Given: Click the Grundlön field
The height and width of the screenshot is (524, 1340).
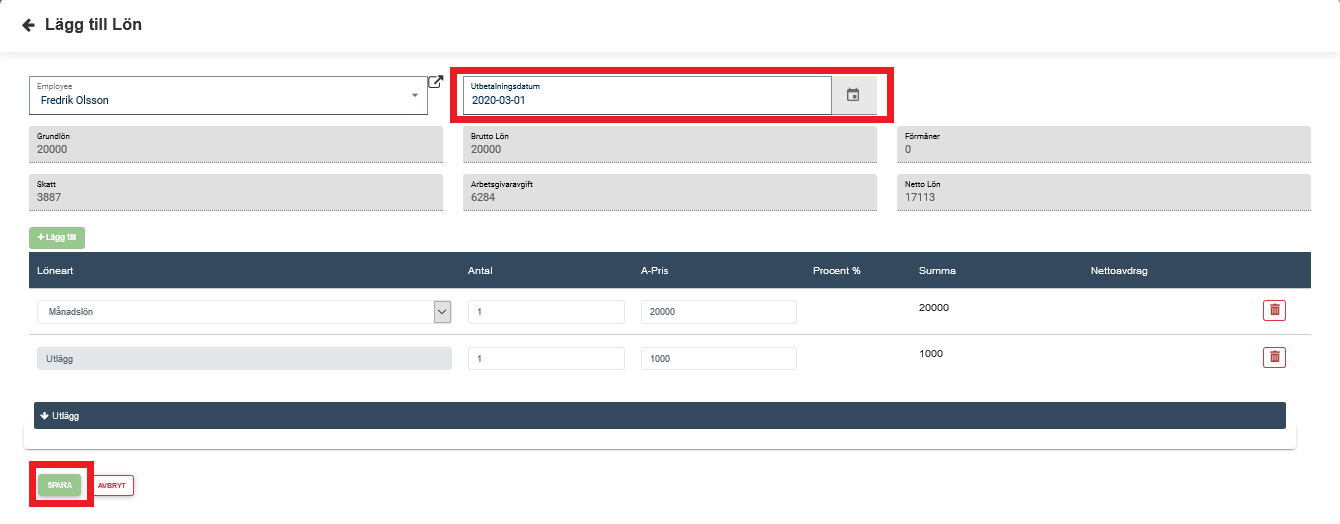Looking at the screenshot, I should 235,144.
